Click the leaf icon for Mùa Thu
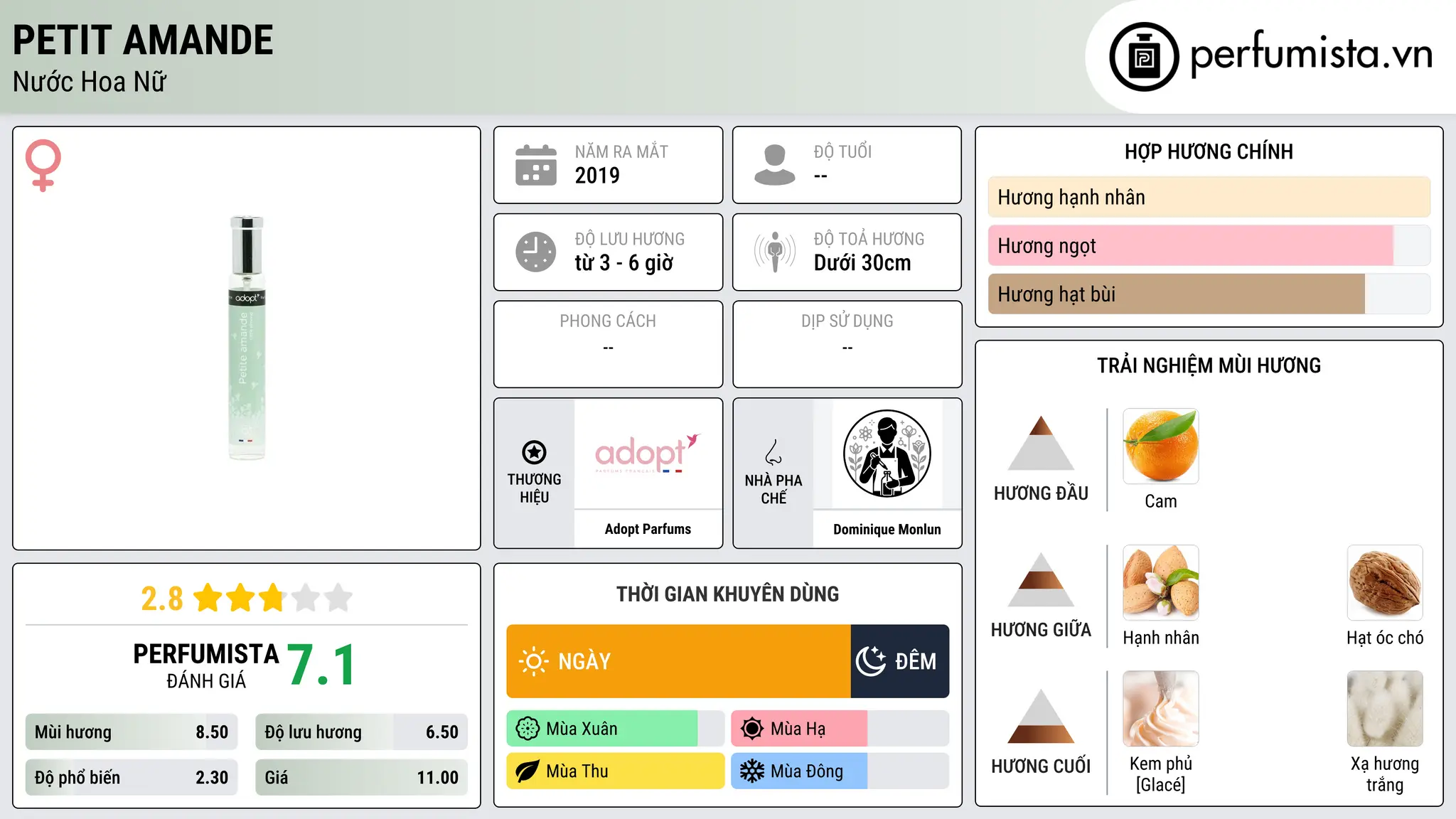1456x819 pixels. tap(528, 771)
